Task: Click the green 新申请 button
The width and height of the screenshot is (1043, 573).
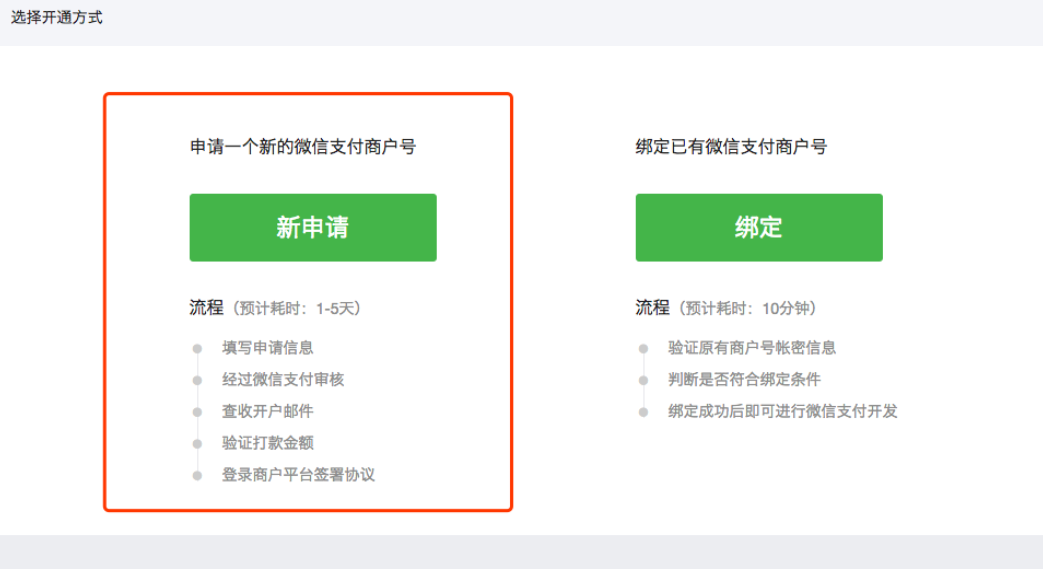Action: coord(313,228)
